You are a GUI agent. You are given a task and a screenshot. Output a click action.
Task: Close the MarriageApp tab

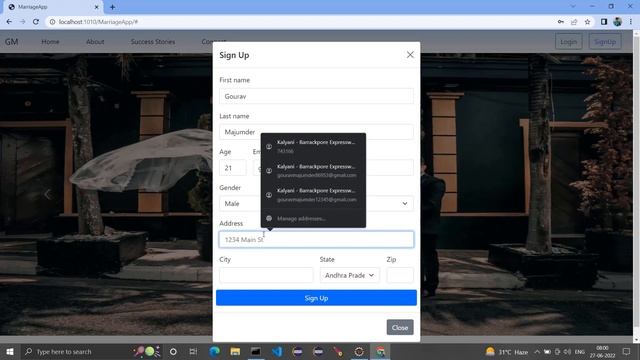[x=97, y=7]
